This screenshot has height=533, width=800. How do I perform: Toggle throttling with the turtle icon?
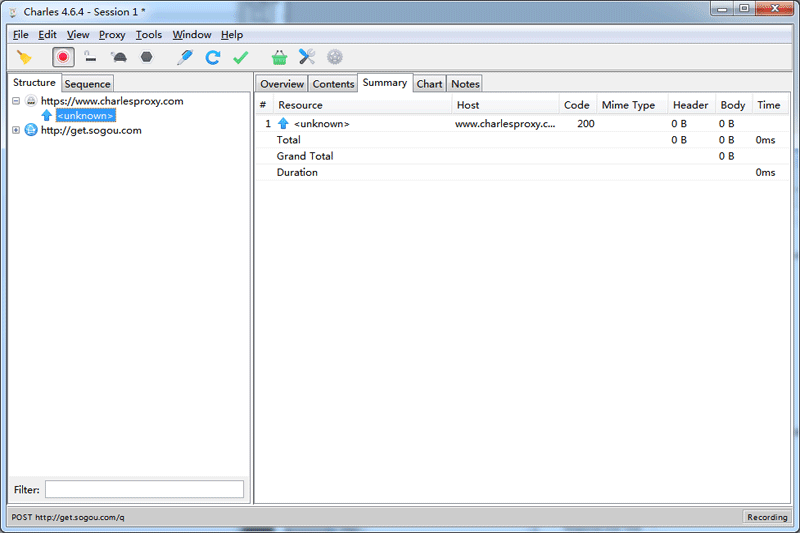tap(118, 58)
